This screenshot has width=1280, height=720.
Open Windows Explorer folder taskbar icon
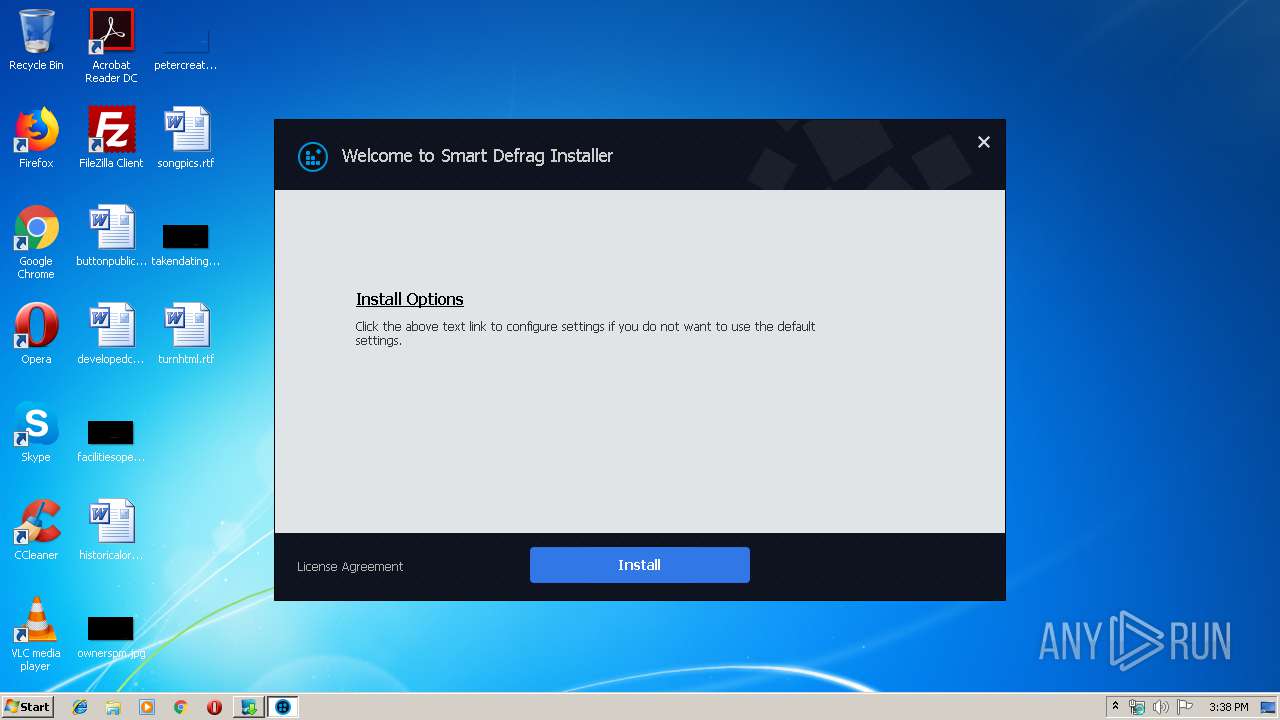[113, 707]
